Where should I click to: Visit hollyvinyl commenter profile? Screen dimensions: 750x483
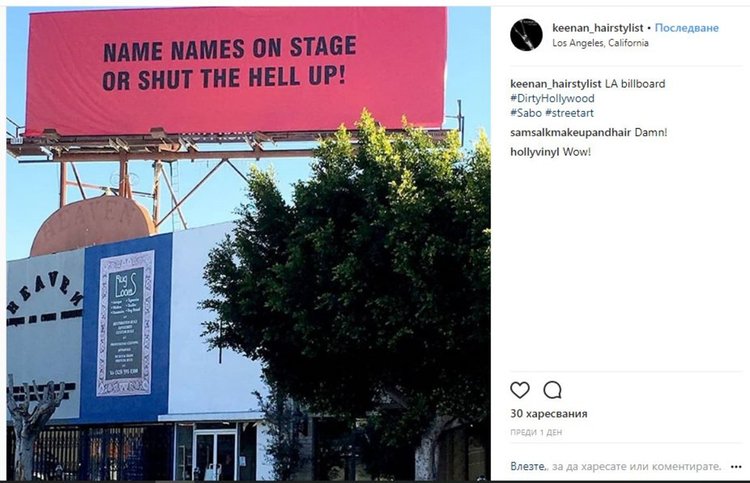(x=535, y=152)
